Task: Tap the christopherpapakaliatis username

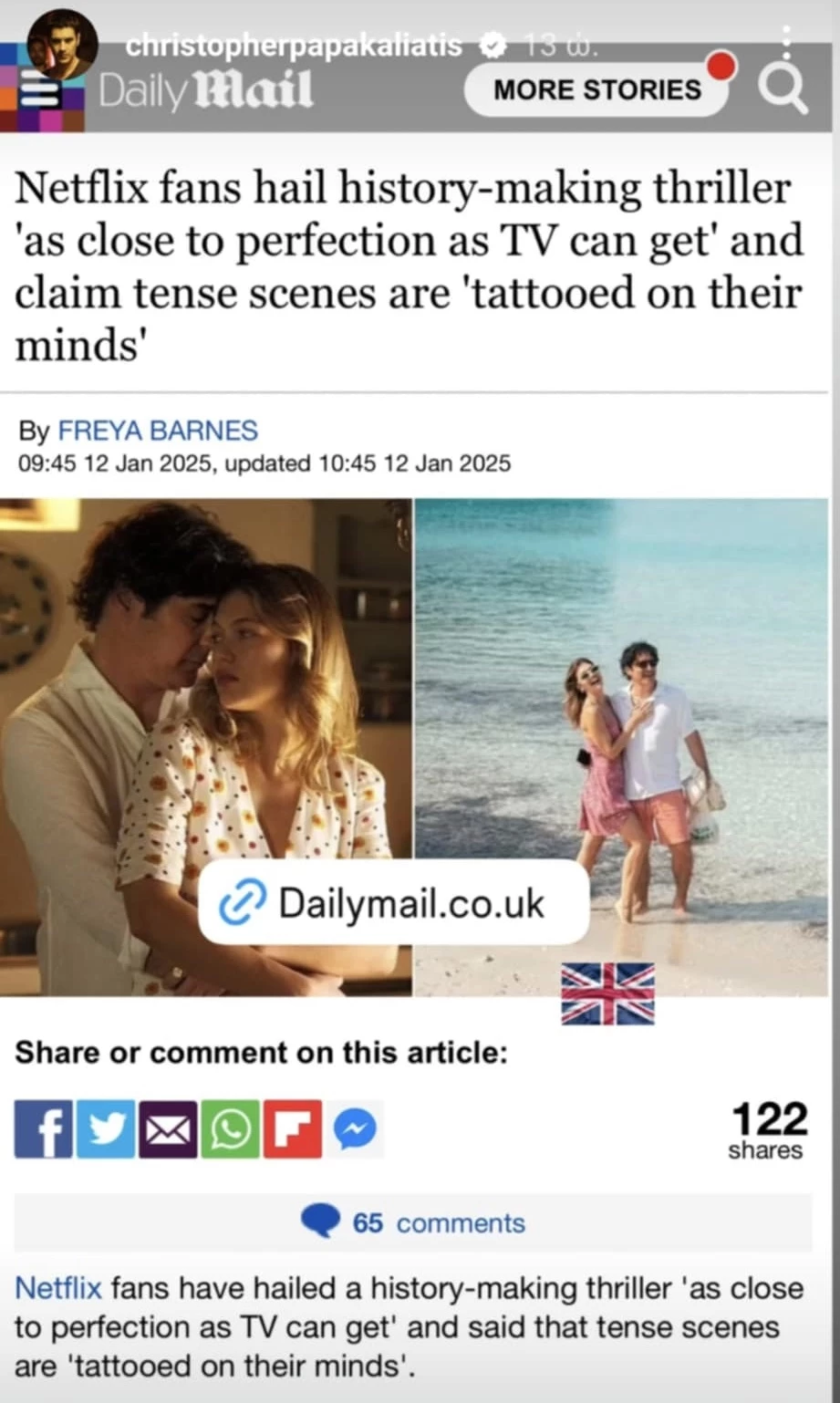Action: (x=294, y=44)
